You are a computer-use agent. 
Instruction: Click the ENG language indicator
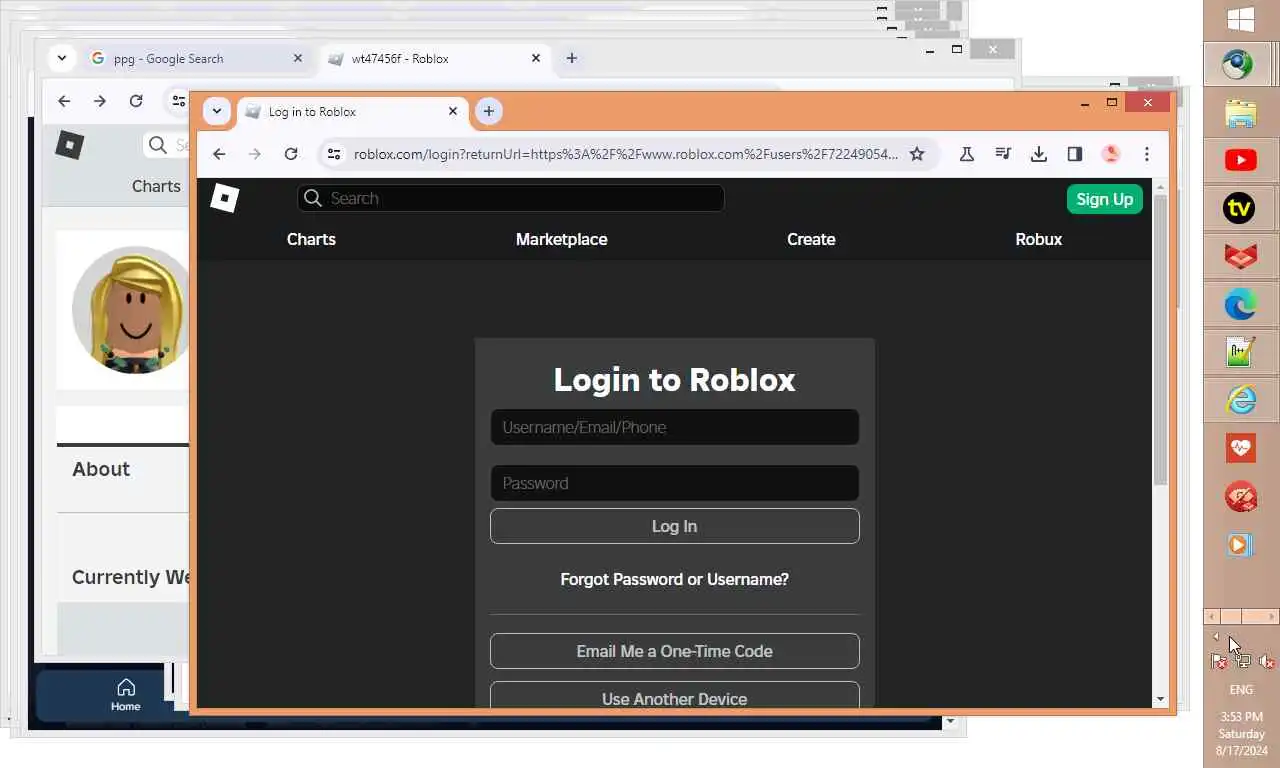tap(1241, 690)
